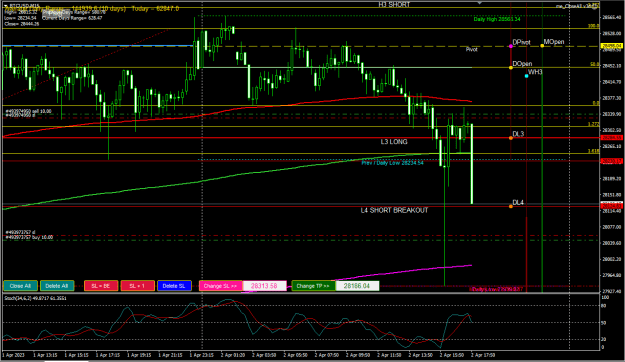Click the Stochastic 80 level label
The height and width of the screenshot is (362, 625).
pyautogui.click(x=603, y=306)
